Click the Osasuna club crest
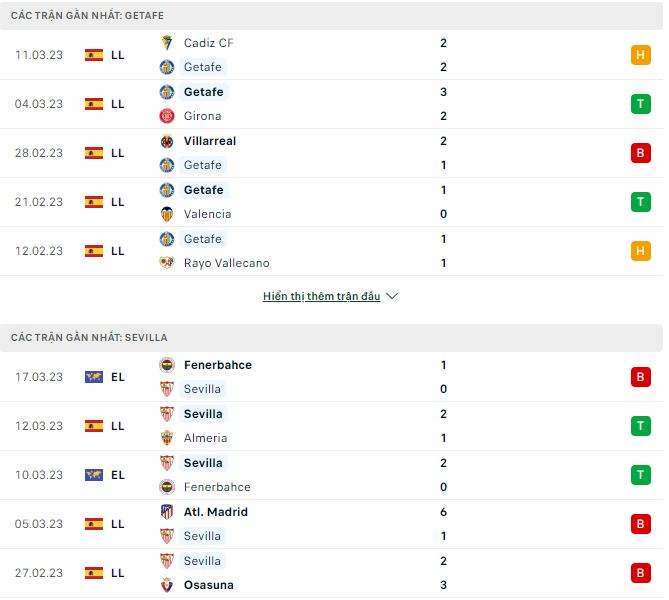 pos(167,585)
